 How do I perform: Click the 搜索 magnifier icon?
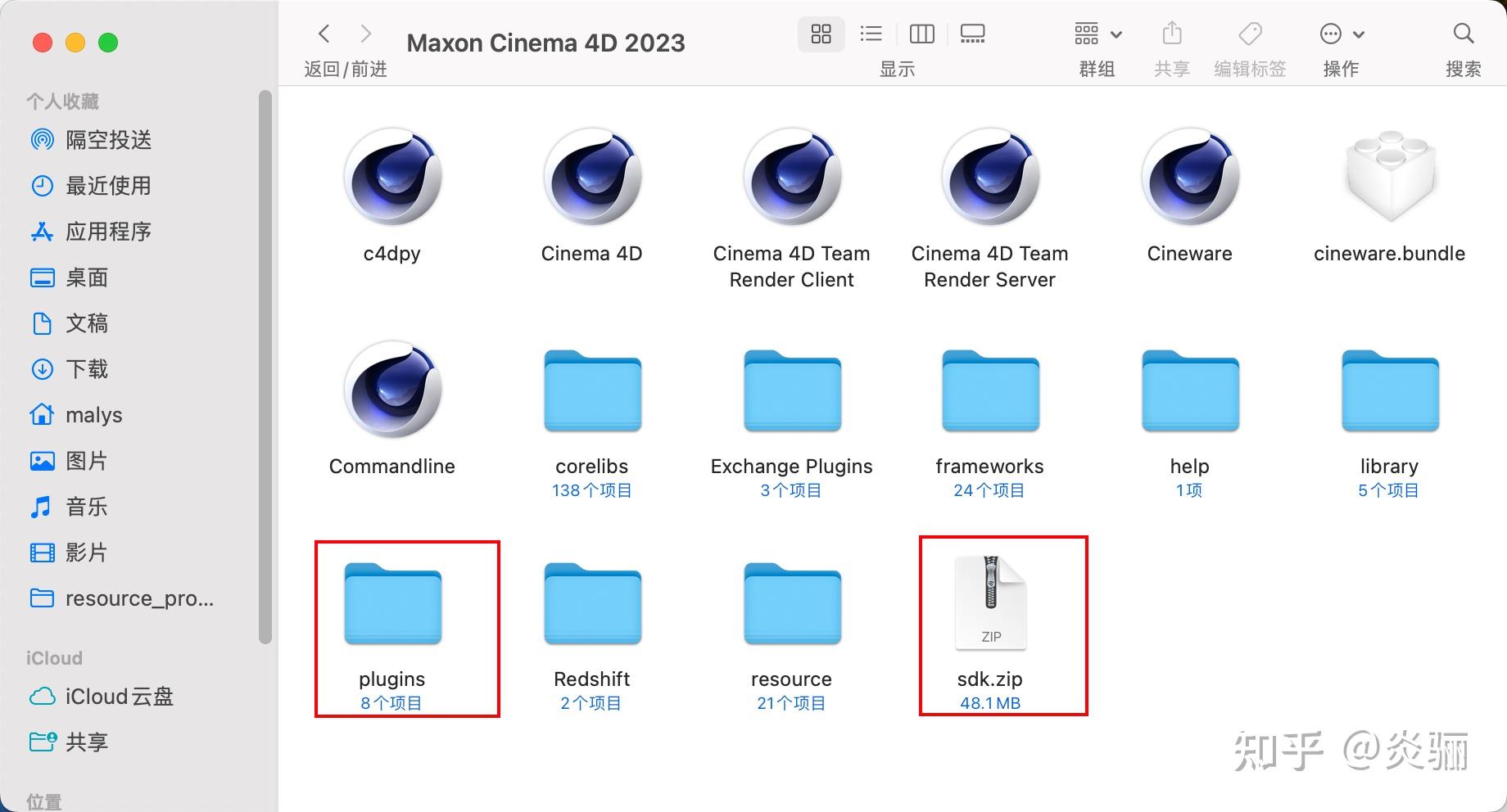click(x=1464, y=34)
